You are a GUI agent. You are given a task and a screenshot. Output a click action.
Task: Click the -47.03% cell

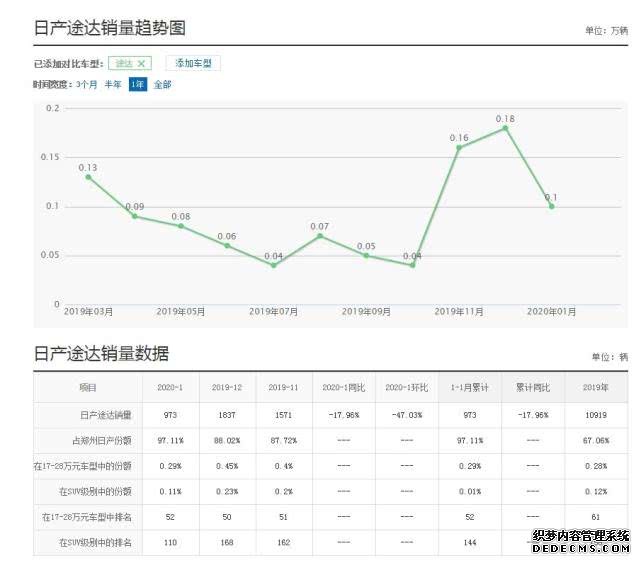click(407, 415)
